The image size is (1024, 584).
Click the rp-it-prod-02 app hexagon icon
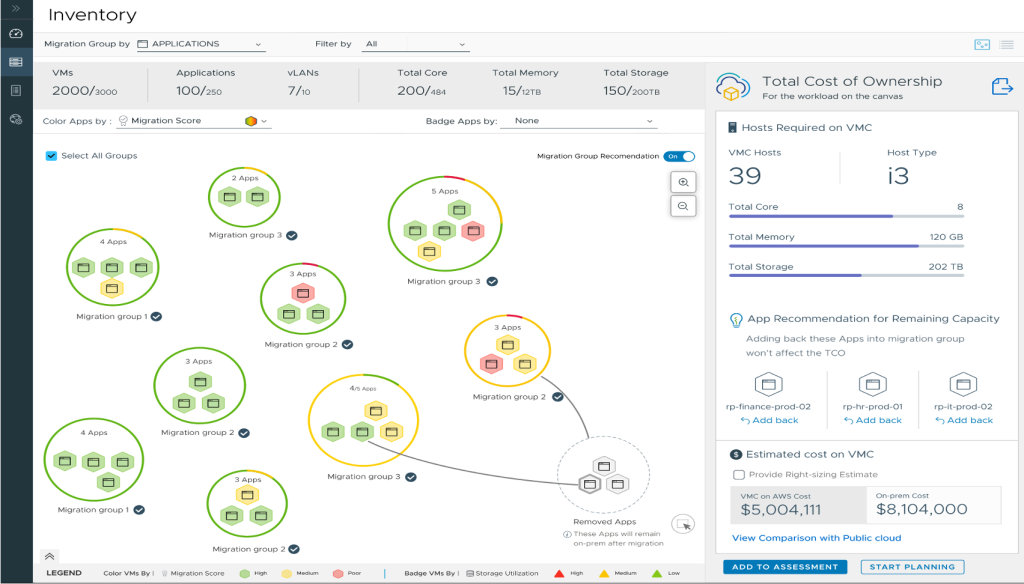(x=963, y=384)
